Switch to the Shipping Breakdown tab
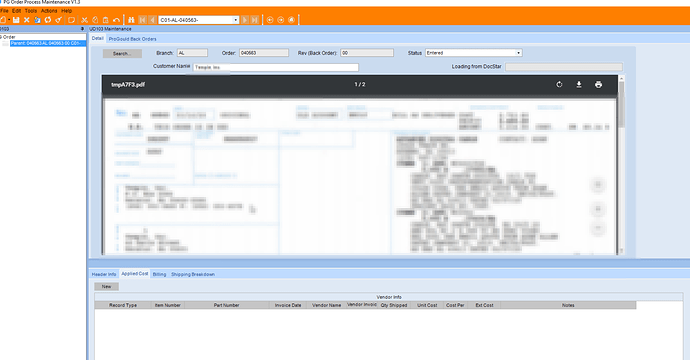This screenshot has width=690, height=360. pyautogui.click(x=193, y=274)
